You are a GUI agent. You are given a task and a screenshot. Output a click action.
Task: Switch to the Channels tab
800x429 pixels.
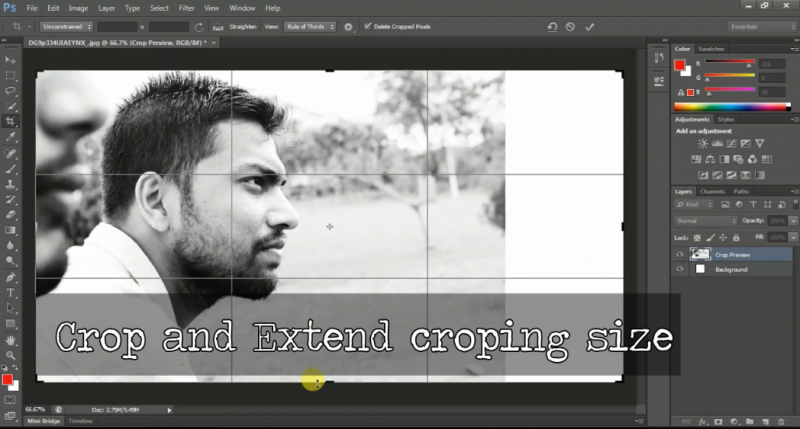click(712, 191)
